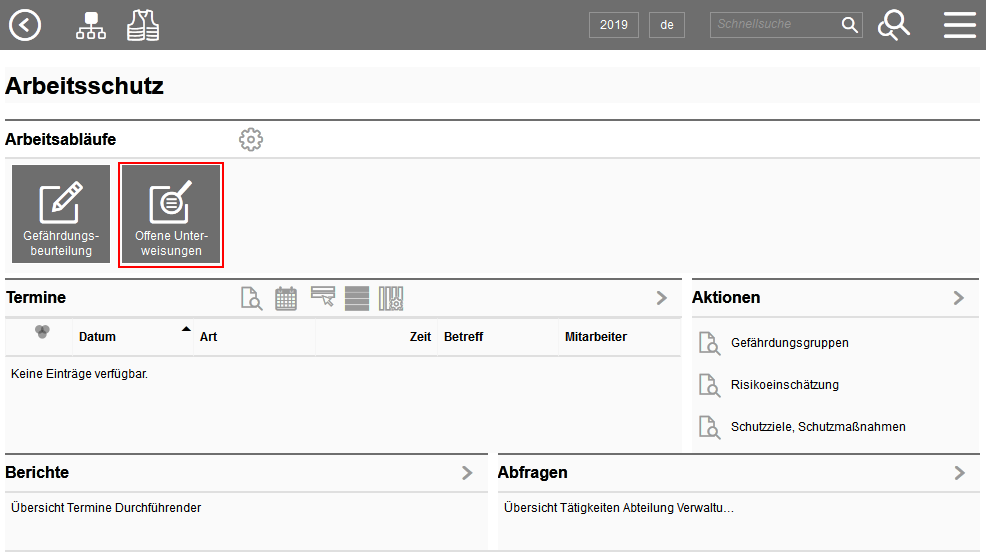986x557 pixels.
Task: Show Termine calendar view icon
Action: coord(286,298)
